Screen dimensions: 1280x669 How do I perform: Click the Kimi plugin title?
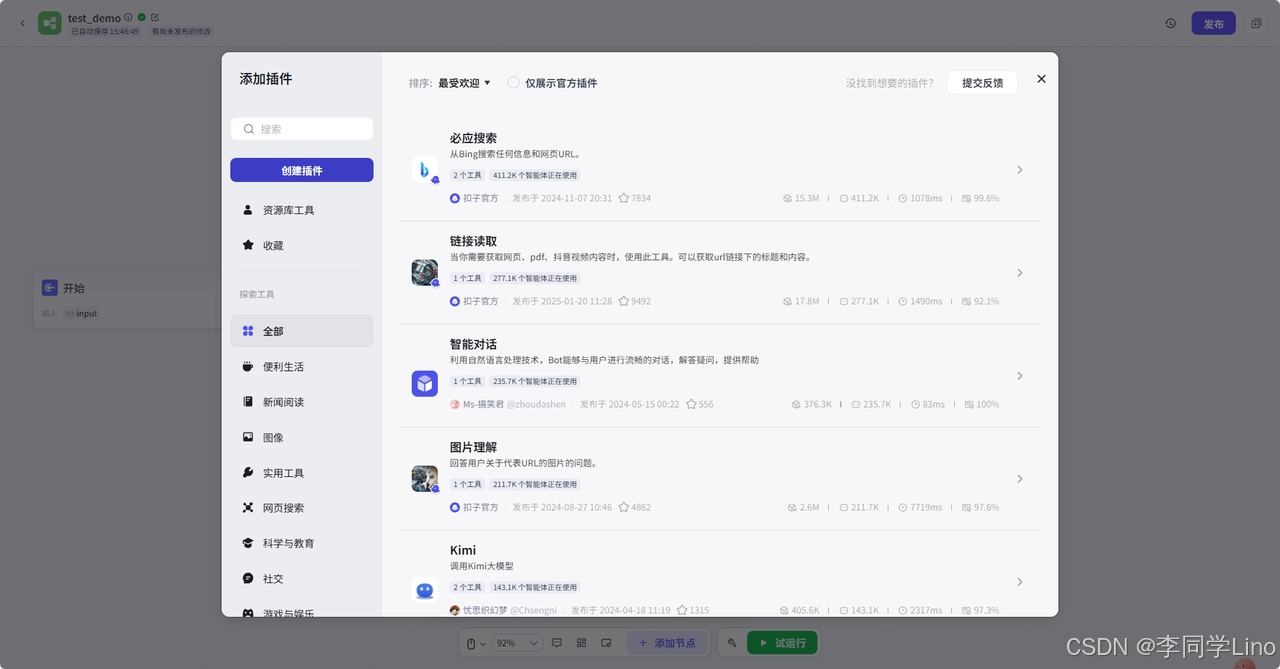[x=463, y=550]
